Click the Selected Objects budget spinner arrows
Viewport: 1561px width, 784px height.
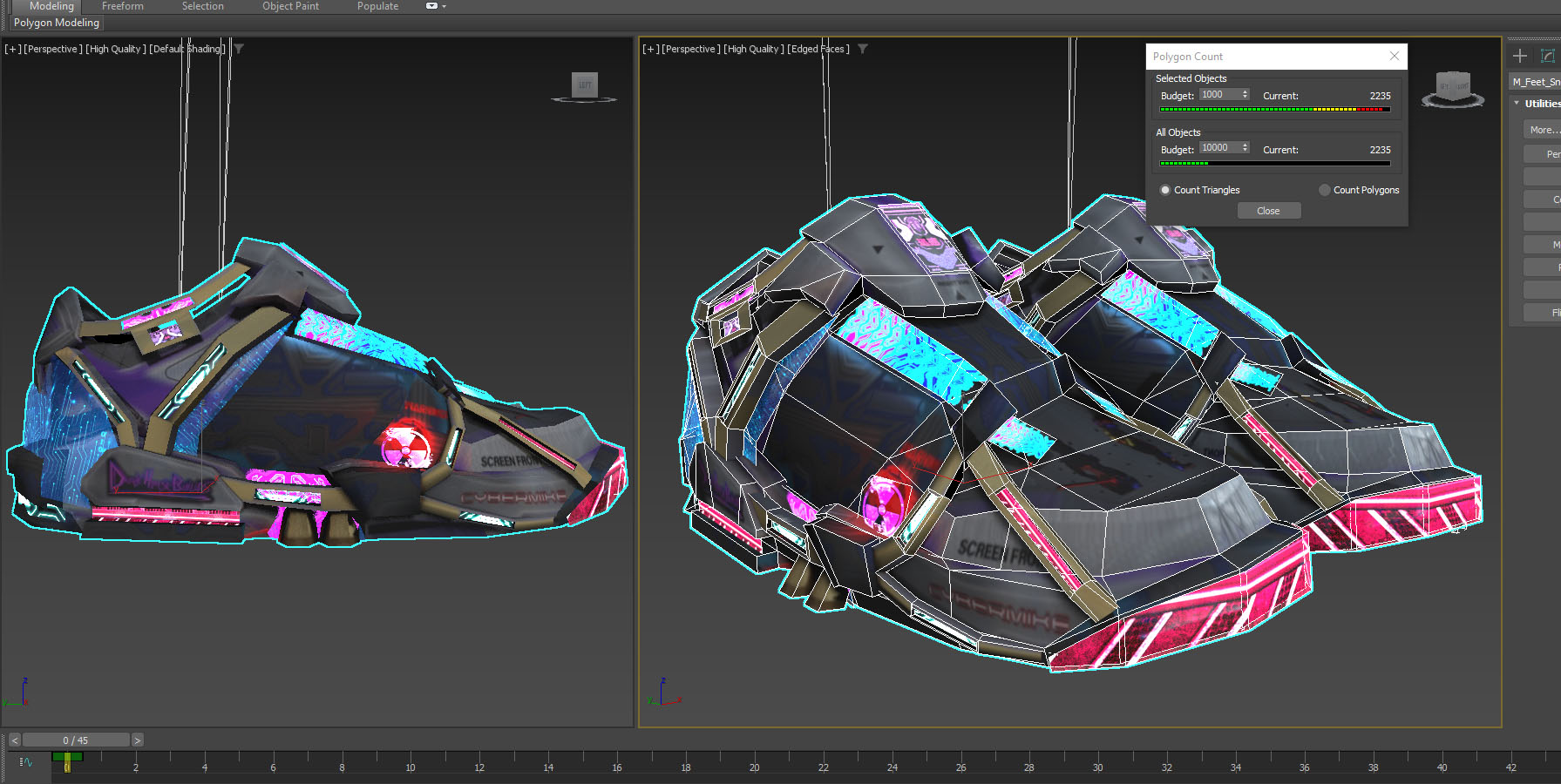tap(1245, 94)
